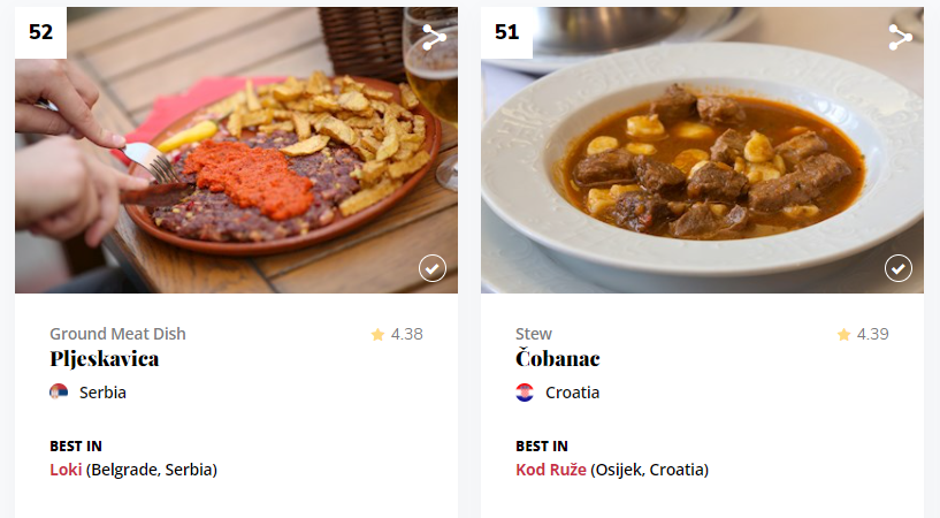Select the Ground Meat Dish category label
This screenshot has width=940, height=518.
[118, 334]
